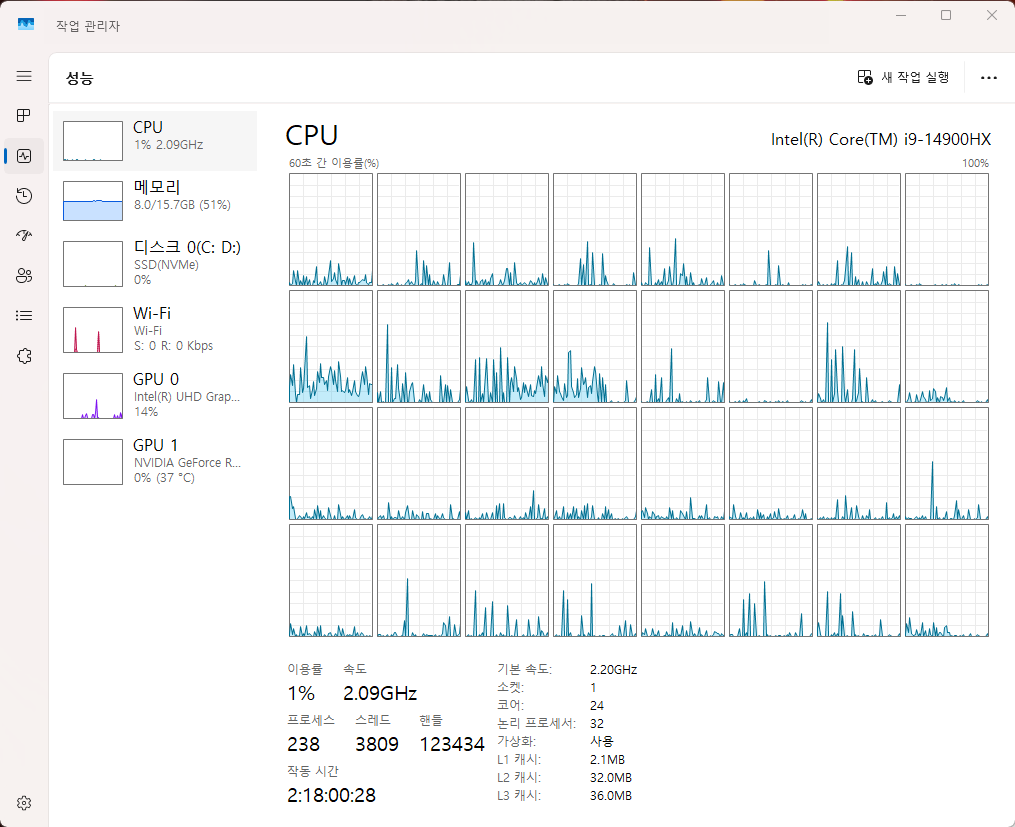Select the 메모리 performance entry
1015x827 pixels.
point(155,201)
